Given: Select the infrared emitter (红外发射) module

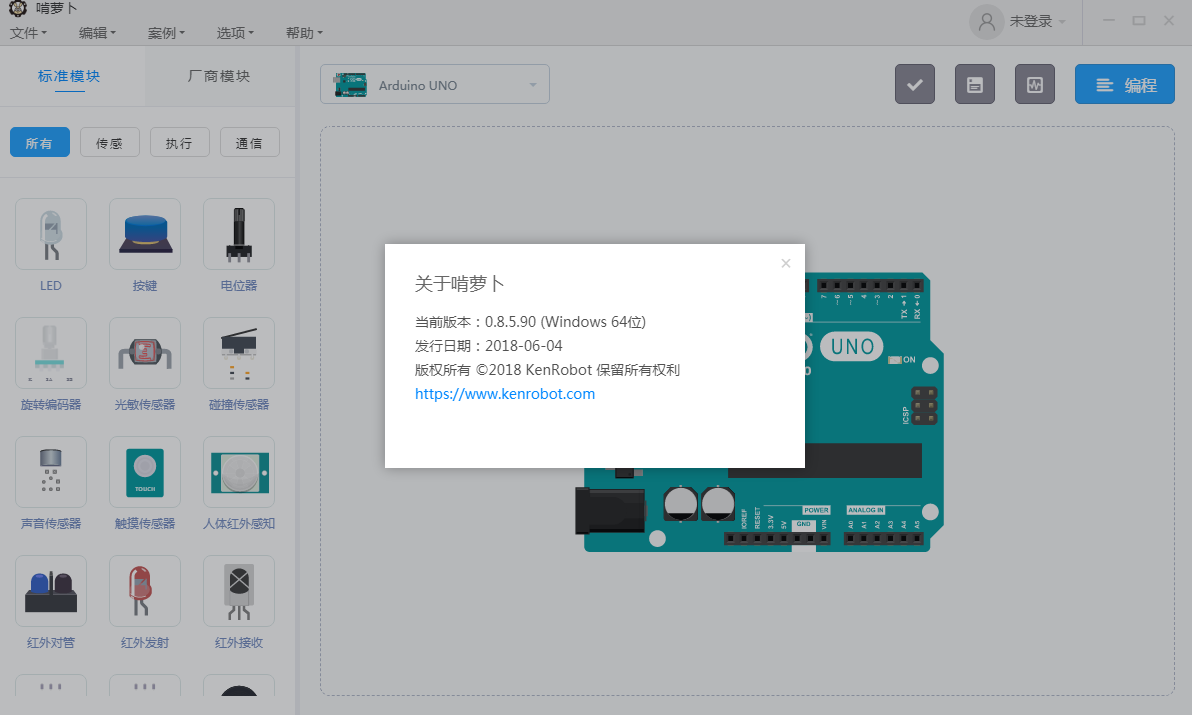Looking at the screenshot, I should coord(145,591).
